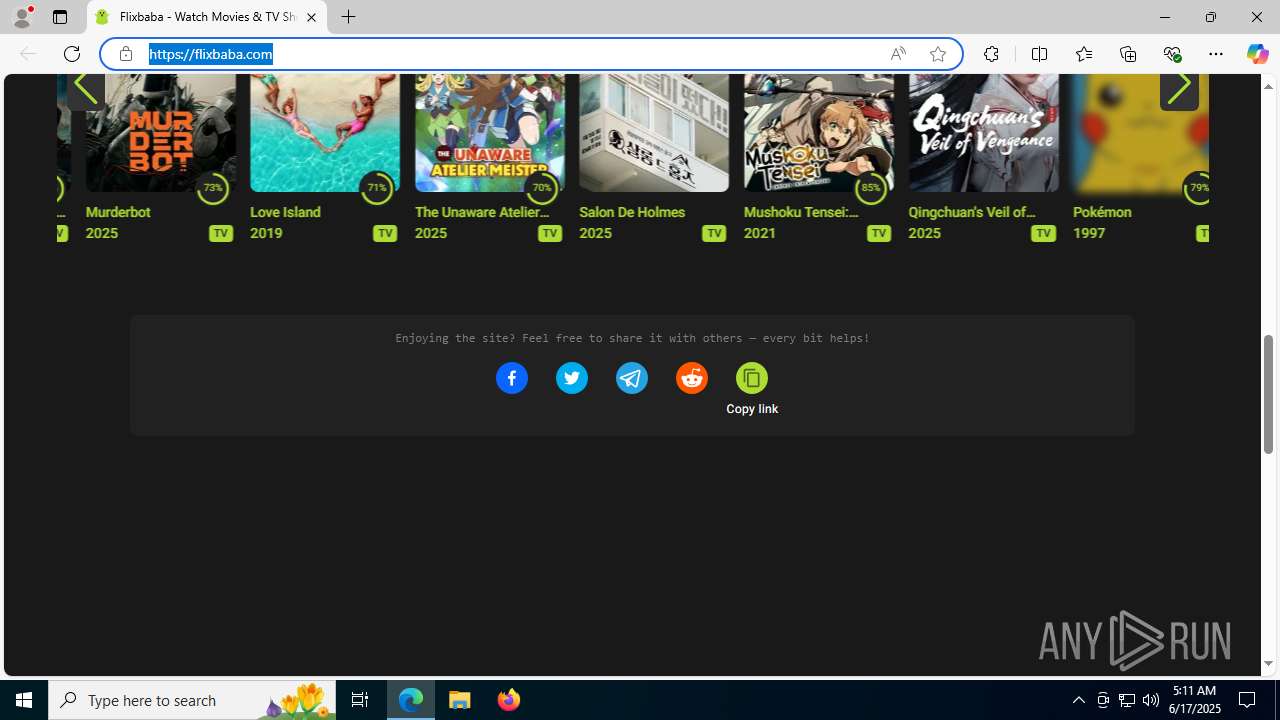Refresh the current page

pos(72,54)
